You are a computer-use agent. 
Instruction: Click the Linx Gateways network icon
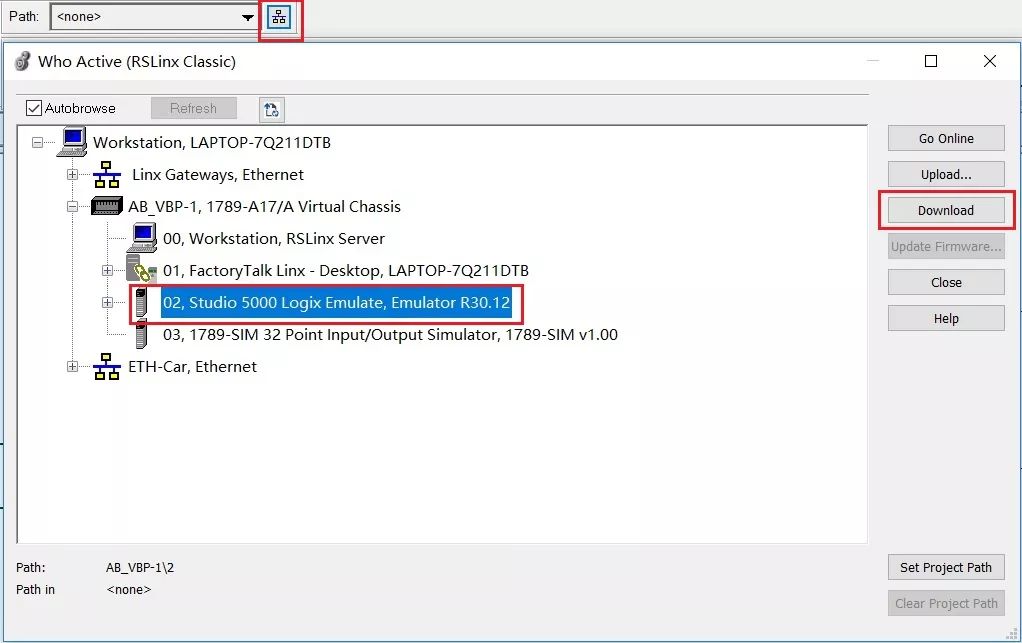click(x=107, y=175)
